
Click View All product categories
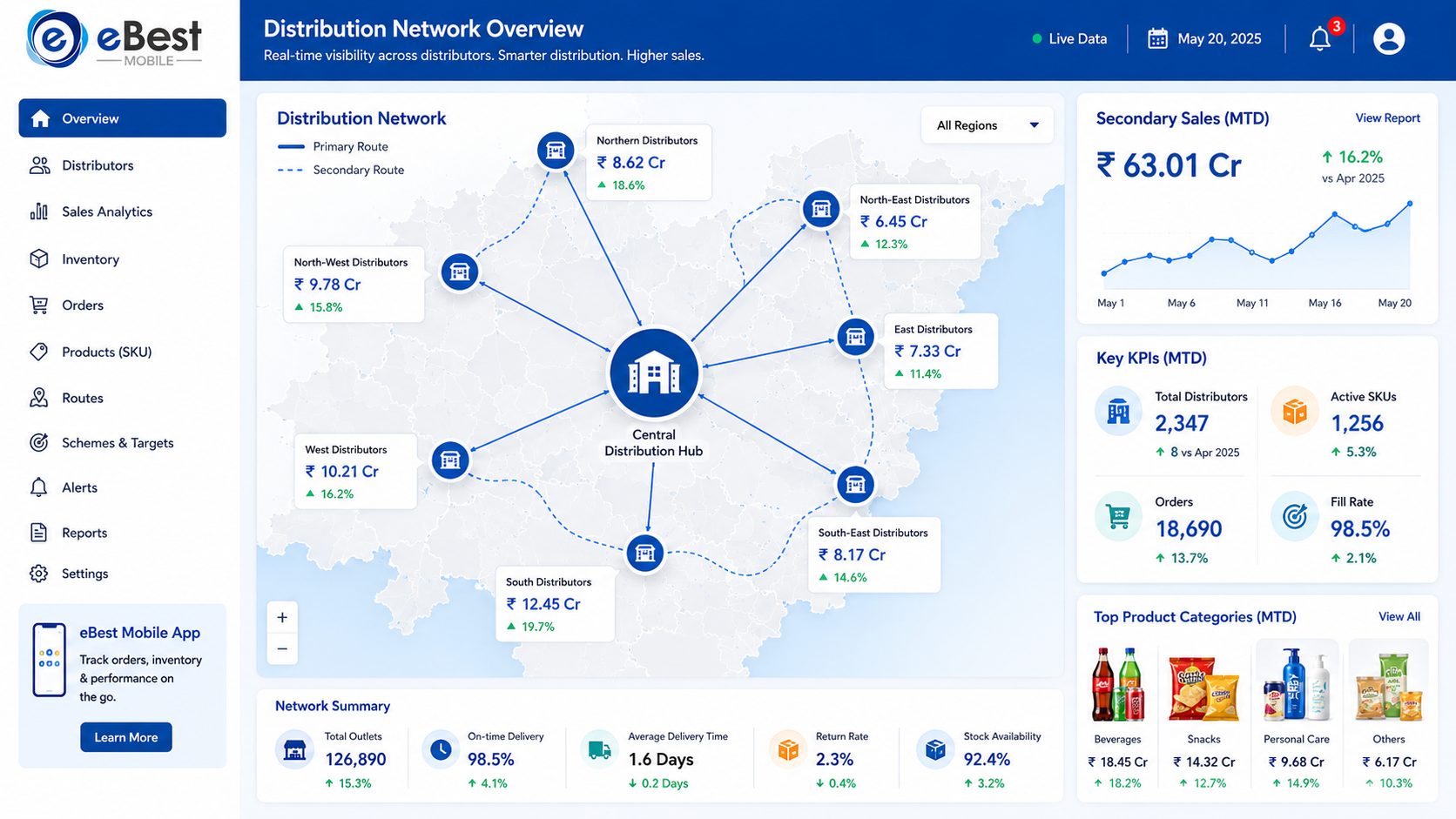click(x=1399, y=617)
